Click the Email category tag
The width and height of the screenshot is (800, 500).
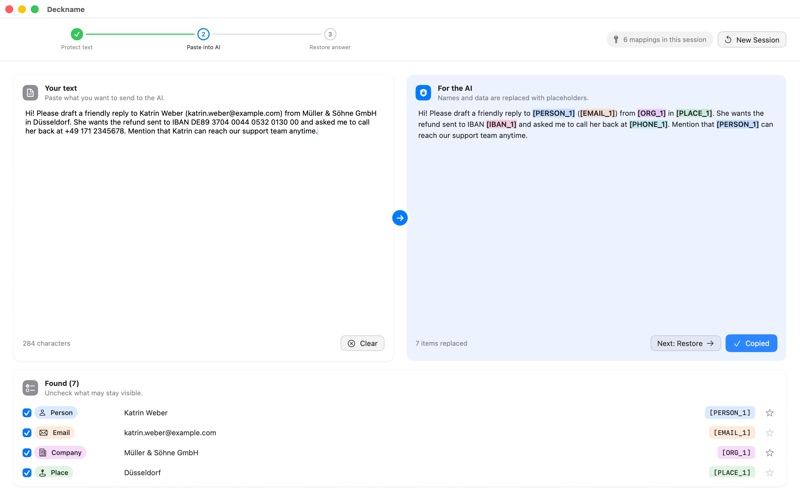coord(55,433)
